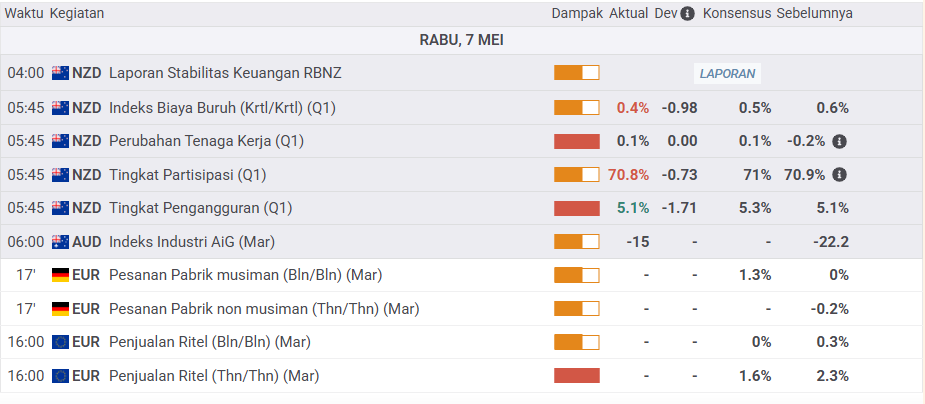Image resolution: width=925 pixels, height=404 pixels.
Task: Click New Zealand flag on RBNZ report row
Action: tap(60, 73)
